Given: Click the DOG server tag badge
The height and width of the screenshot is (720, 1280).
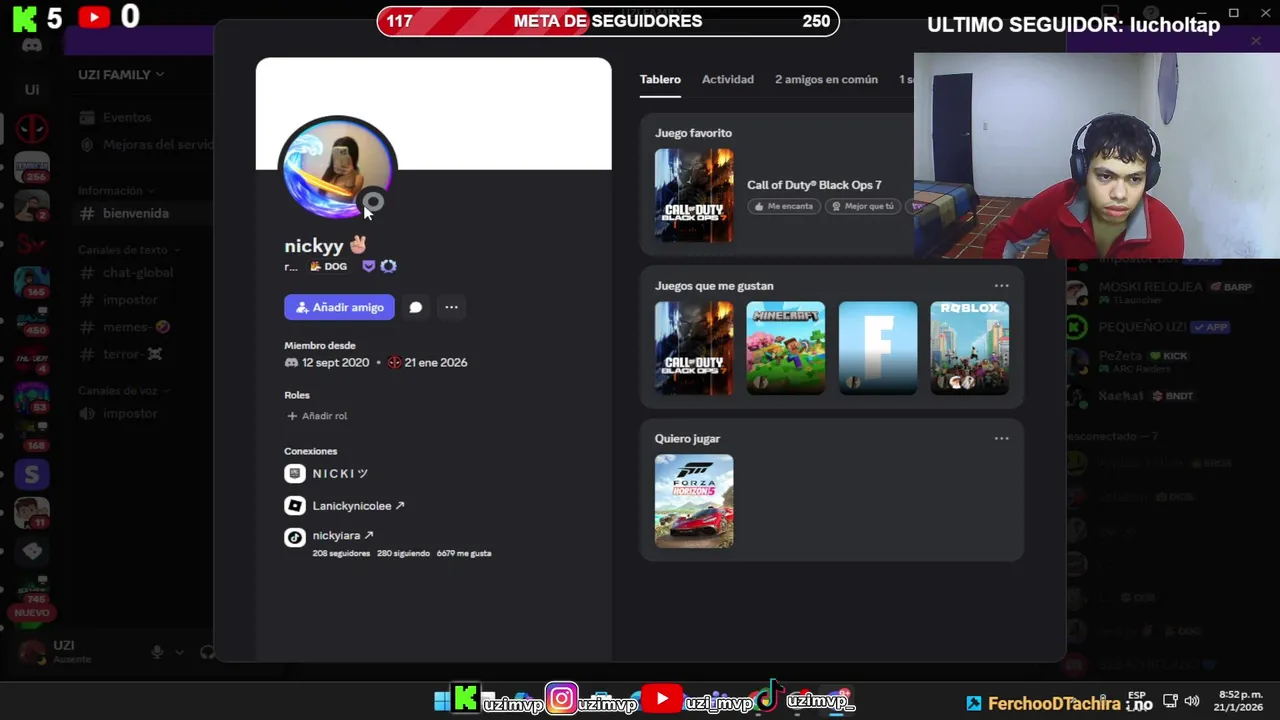Looking at the screenshot, I should (328, 267).
